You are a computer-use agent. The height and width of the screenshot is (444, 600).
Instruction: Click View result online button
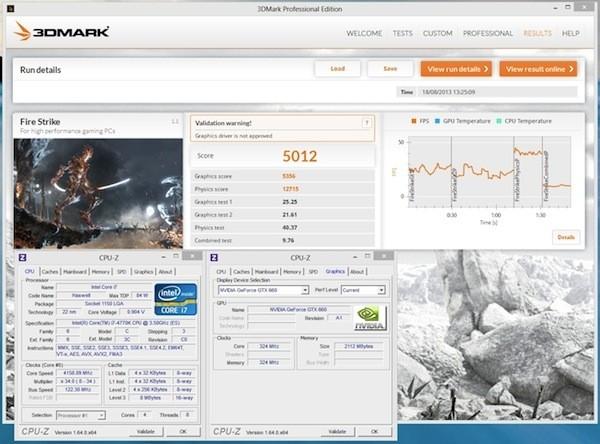tap(538, 69)
